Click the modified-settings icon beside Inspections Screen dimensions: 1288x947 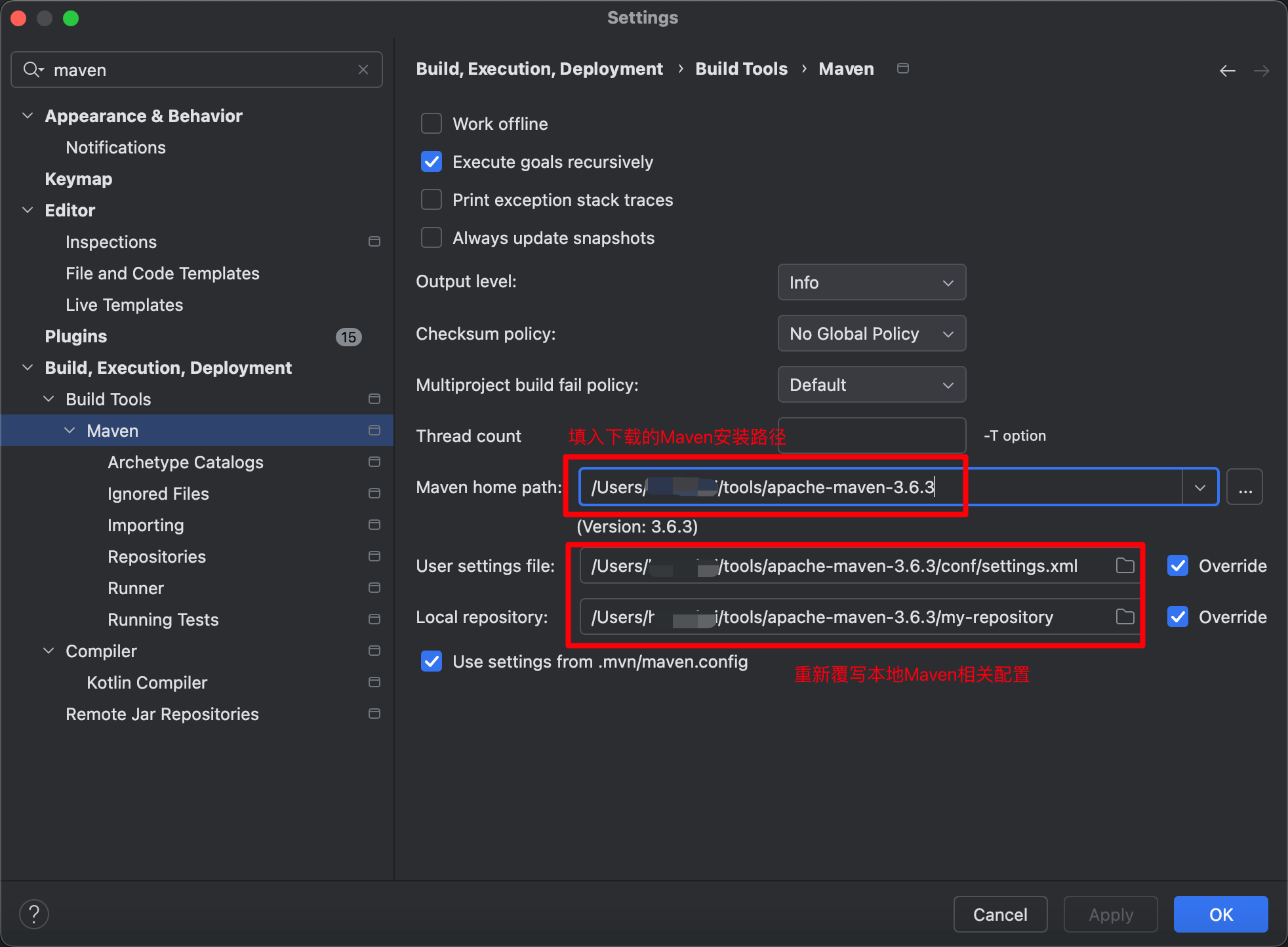pyautogui.click(x=374, y=241)
